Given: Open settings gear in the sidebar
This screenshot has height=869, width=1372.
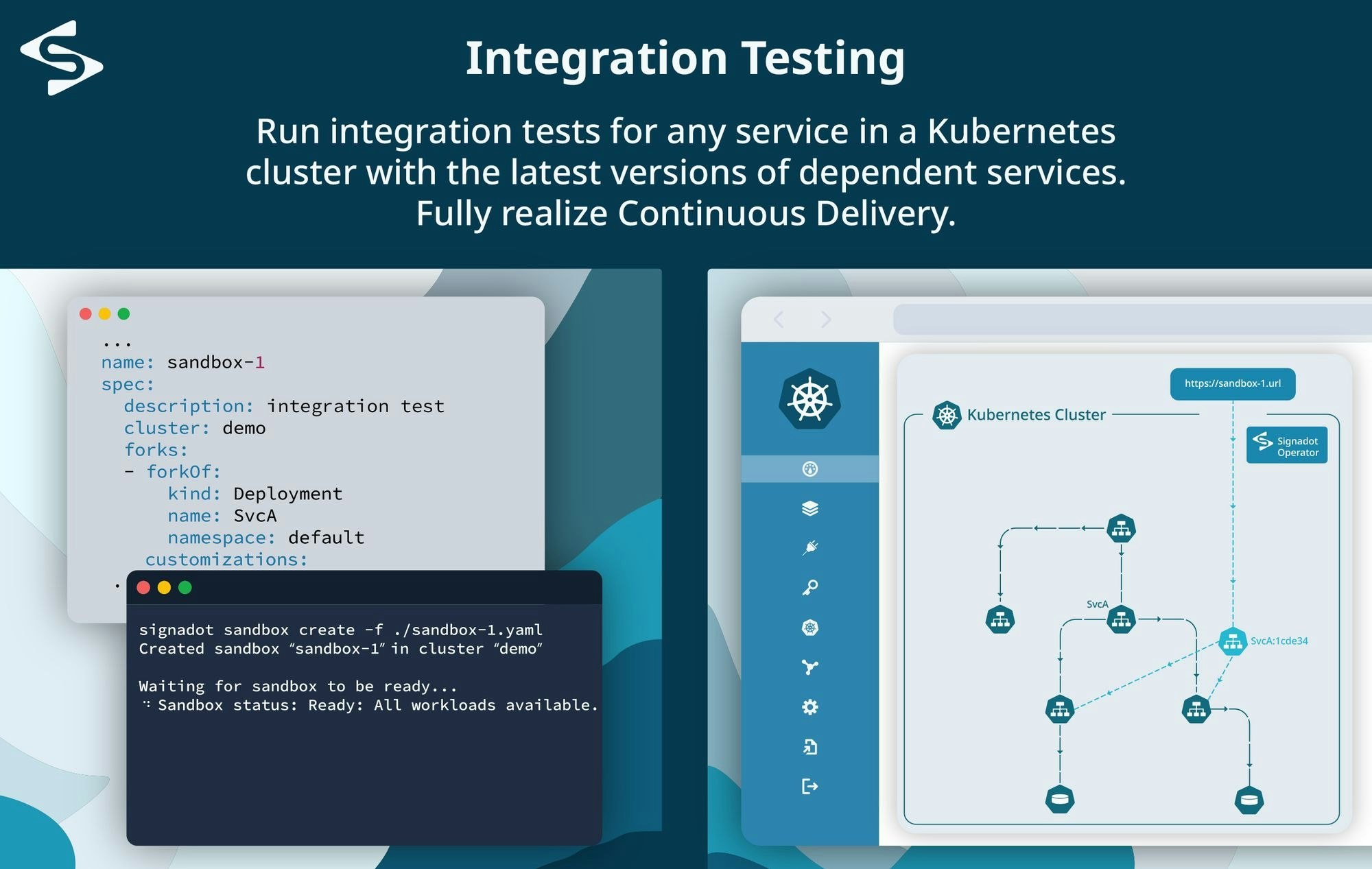Looking at the screenshot, I should [809, 707].
